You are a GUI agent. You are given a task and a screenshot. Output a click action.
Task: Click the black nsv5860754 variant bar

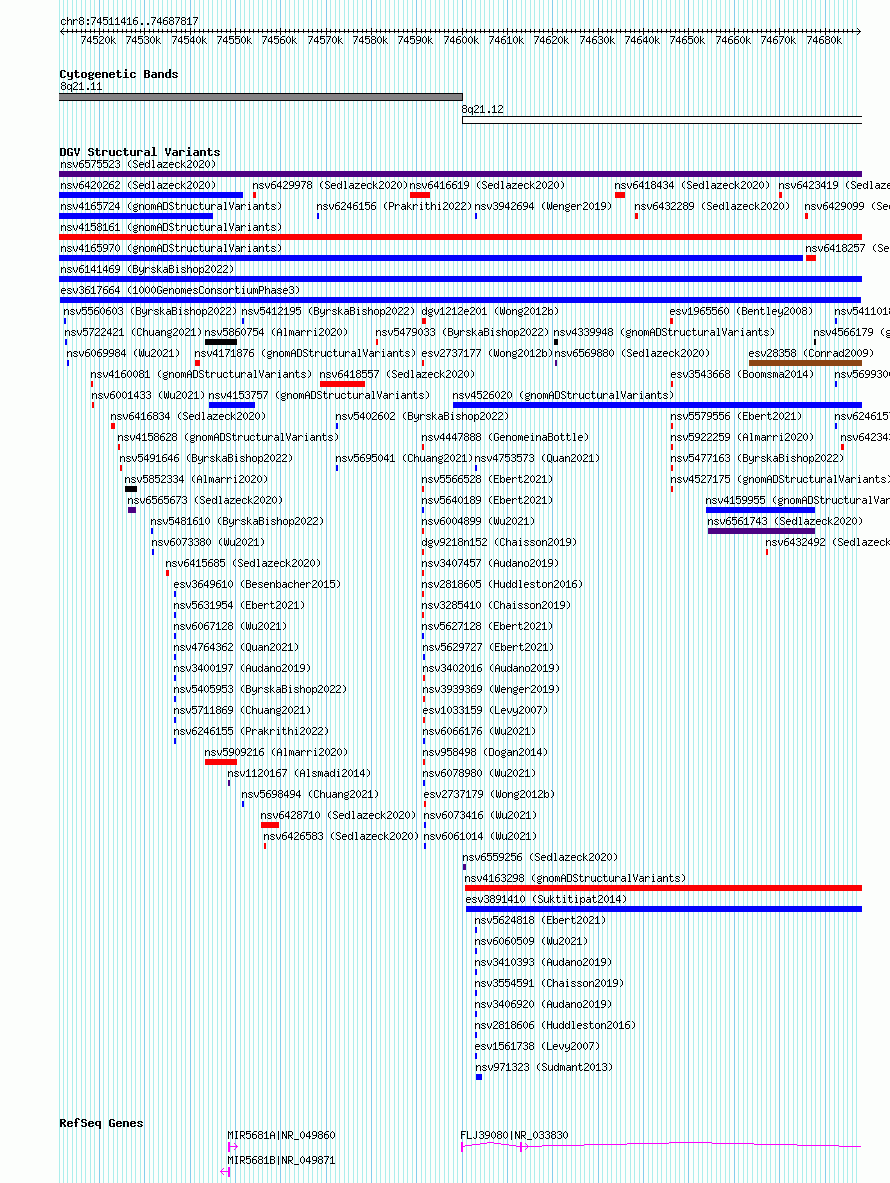(x=221, y=343)
